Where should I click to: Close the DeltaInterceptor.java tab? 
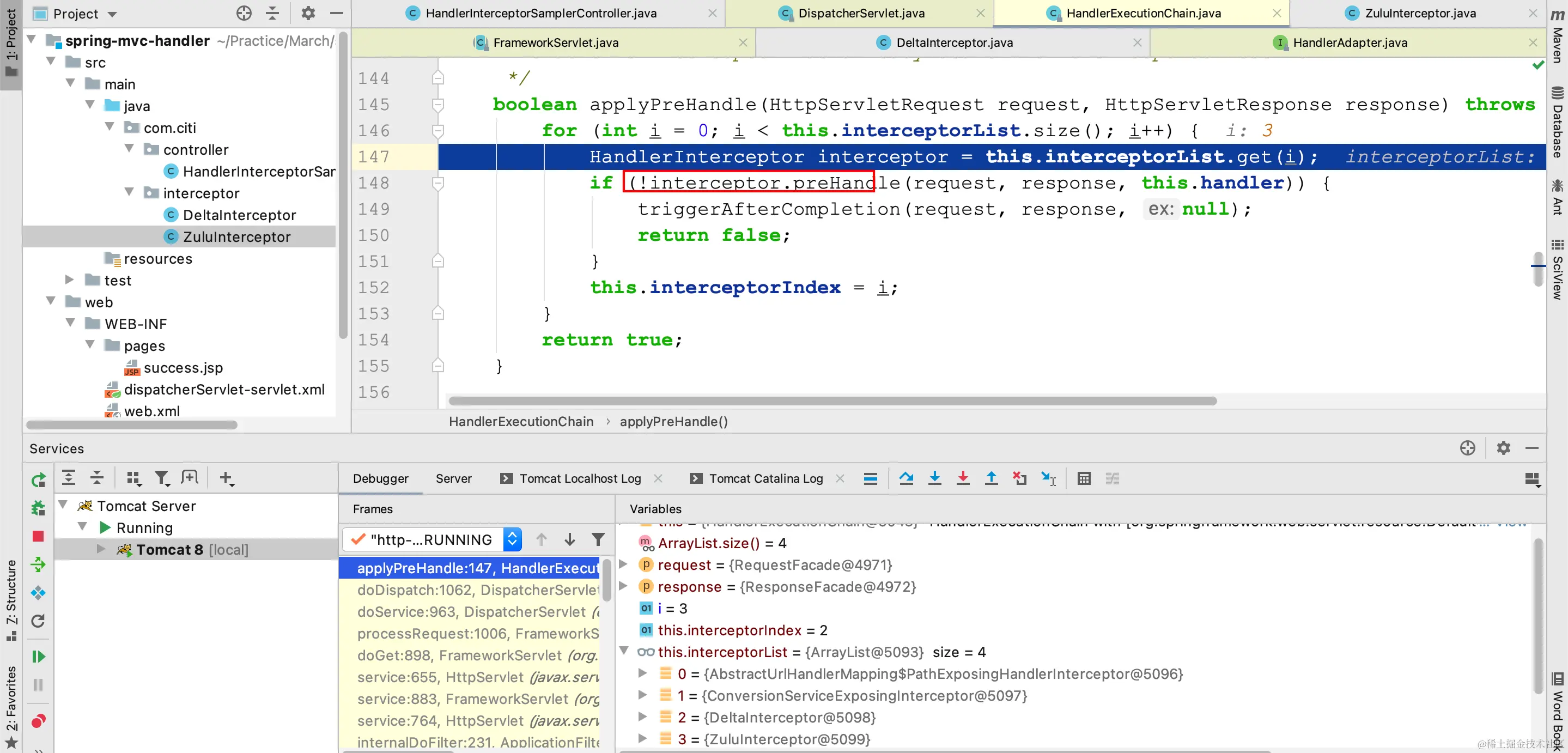(1137, 42)
